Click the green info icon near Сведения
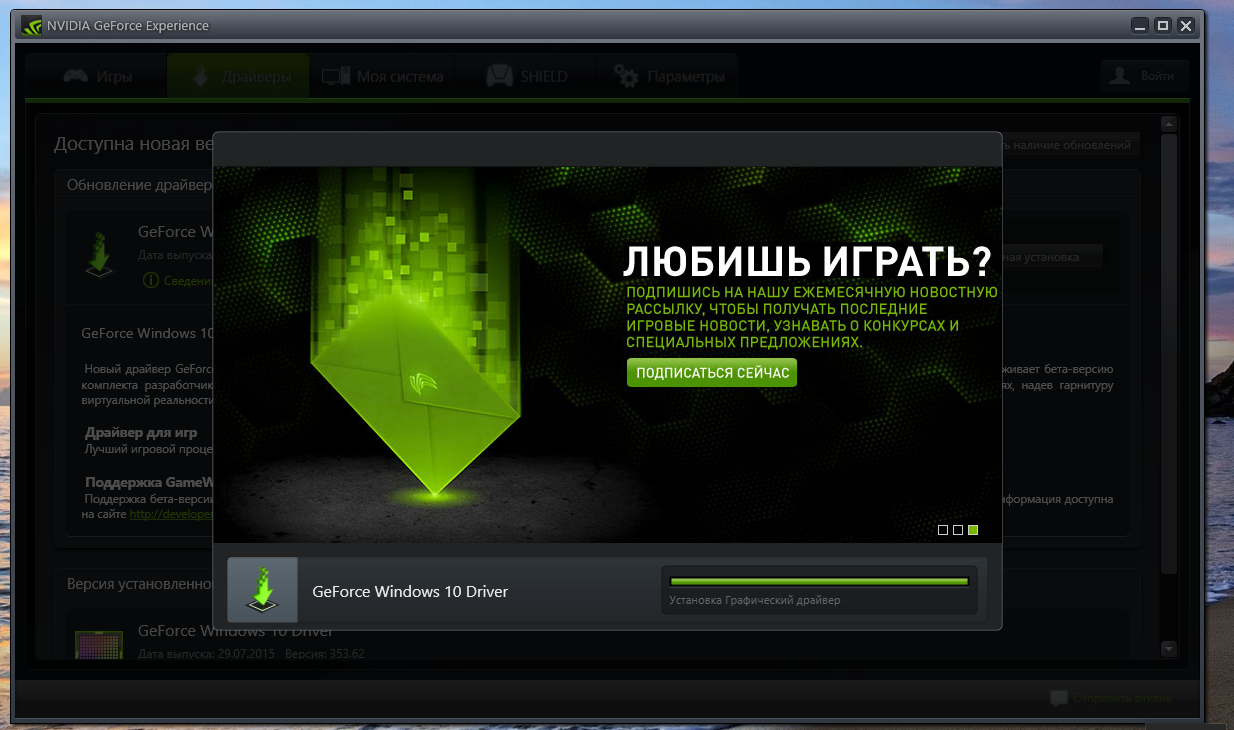The height and width of the screenshot is (730, 1234). pos(151,281)
